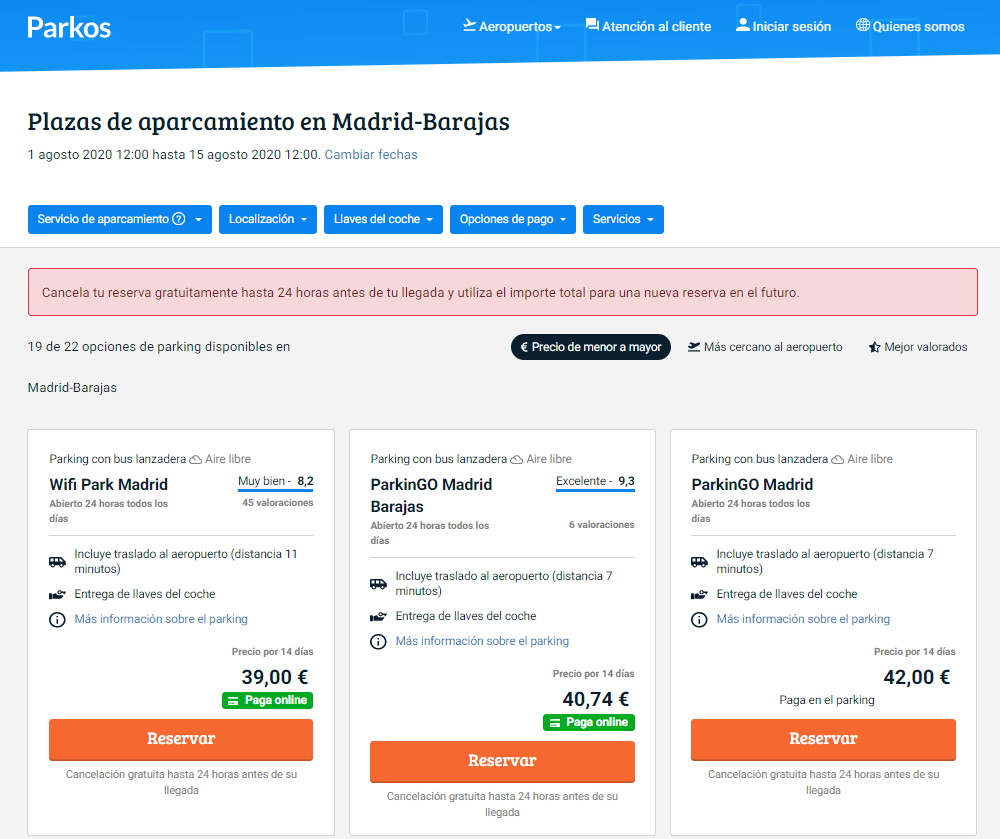
Task: Click the info icon on the 42,00 € card
Action: (699, 619)
